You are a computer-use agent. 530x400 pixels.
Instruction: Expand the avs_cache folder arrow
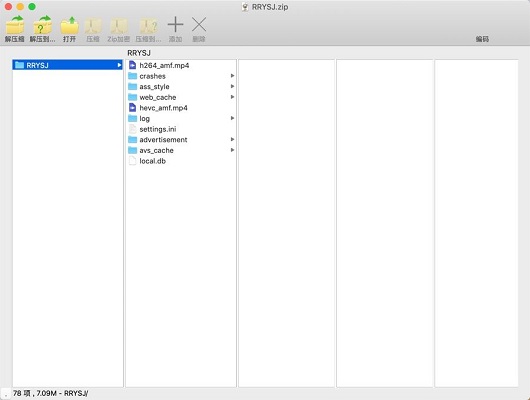click(x=232, y=150)
